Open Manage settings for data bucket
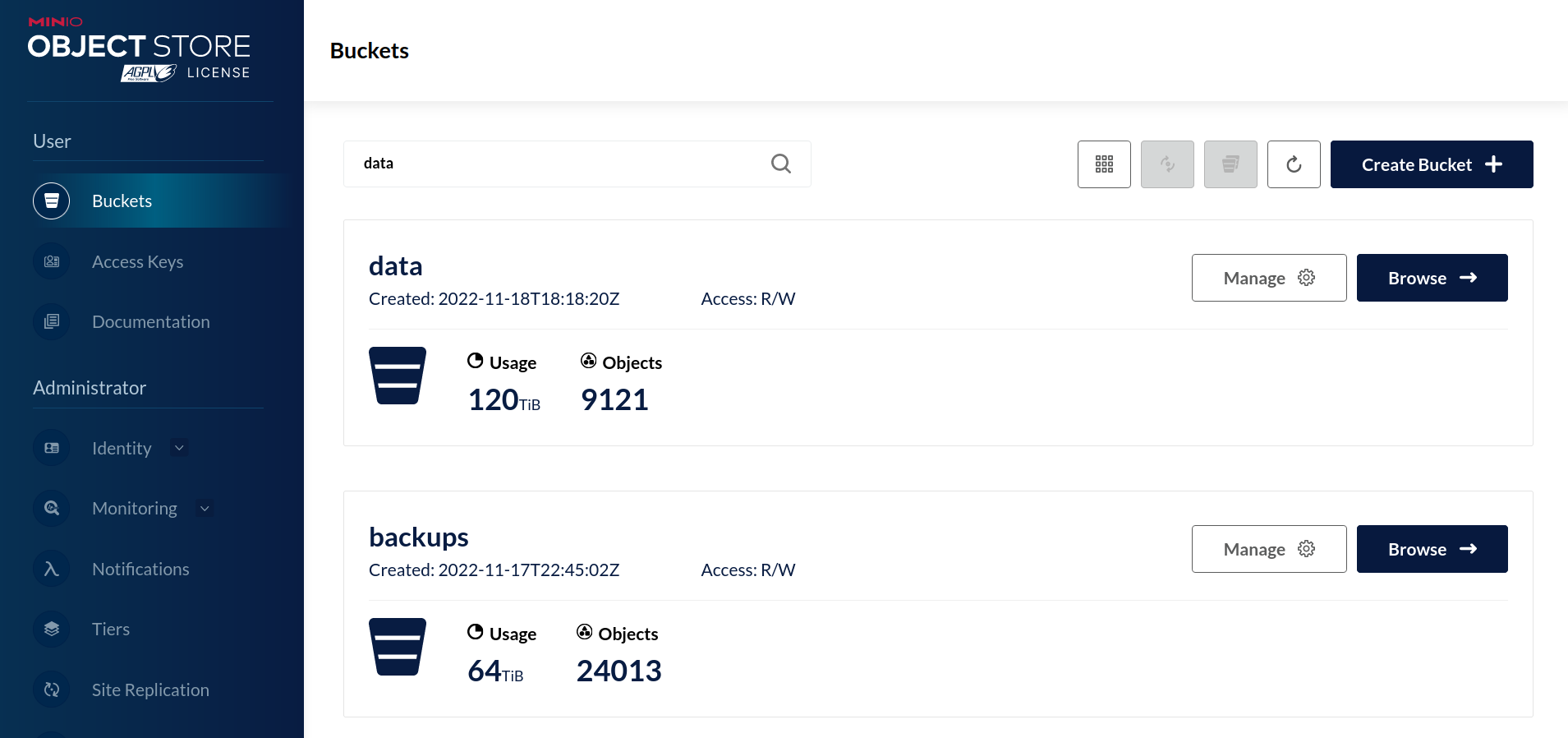 point(1268,278)
